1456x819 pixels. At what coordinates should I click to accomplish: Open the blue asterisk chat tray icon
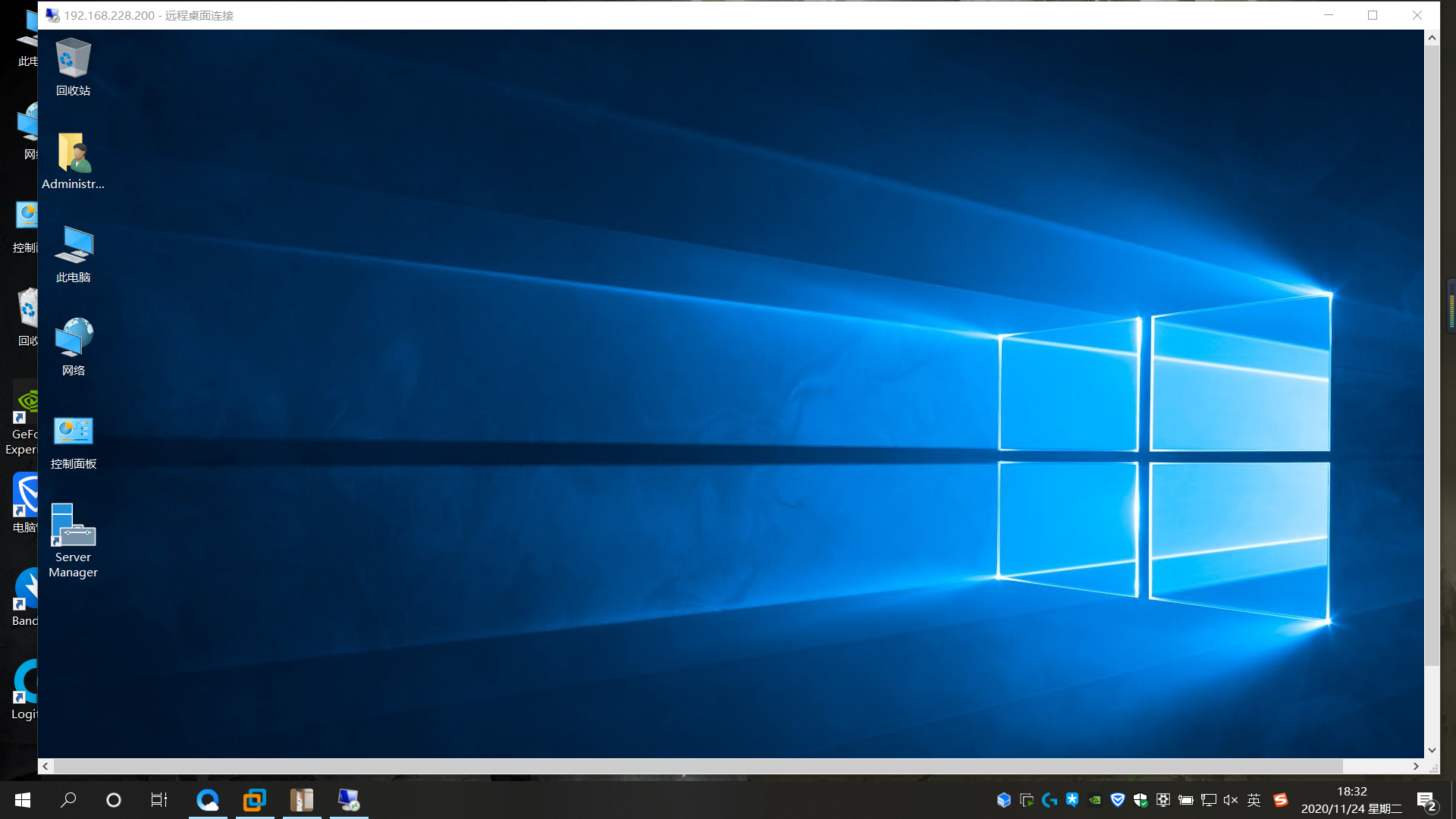(x=1072, y=800)
